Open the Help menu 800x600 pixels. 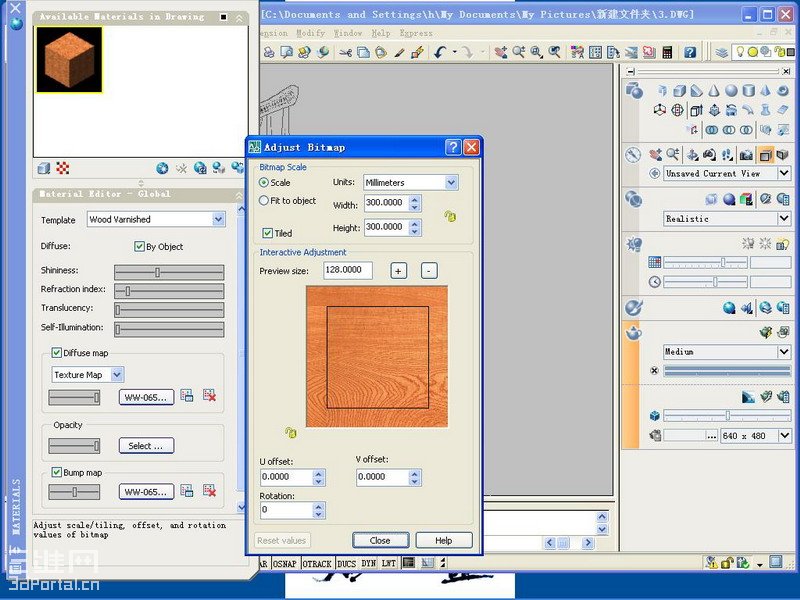pyautogui.click(x=381, y=33)
